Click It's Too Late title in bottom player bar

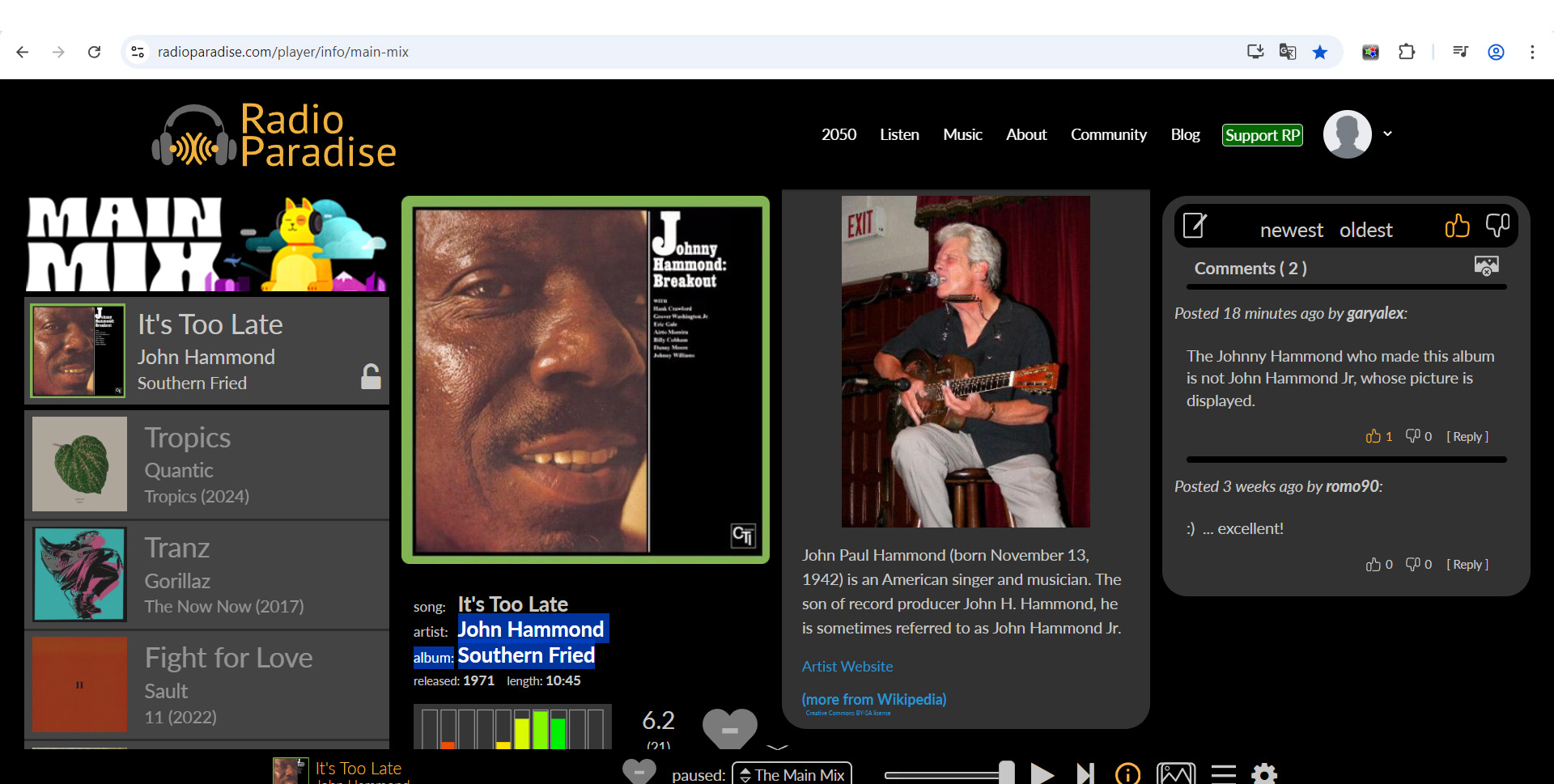pyautogui.click(x=359, y=769)
